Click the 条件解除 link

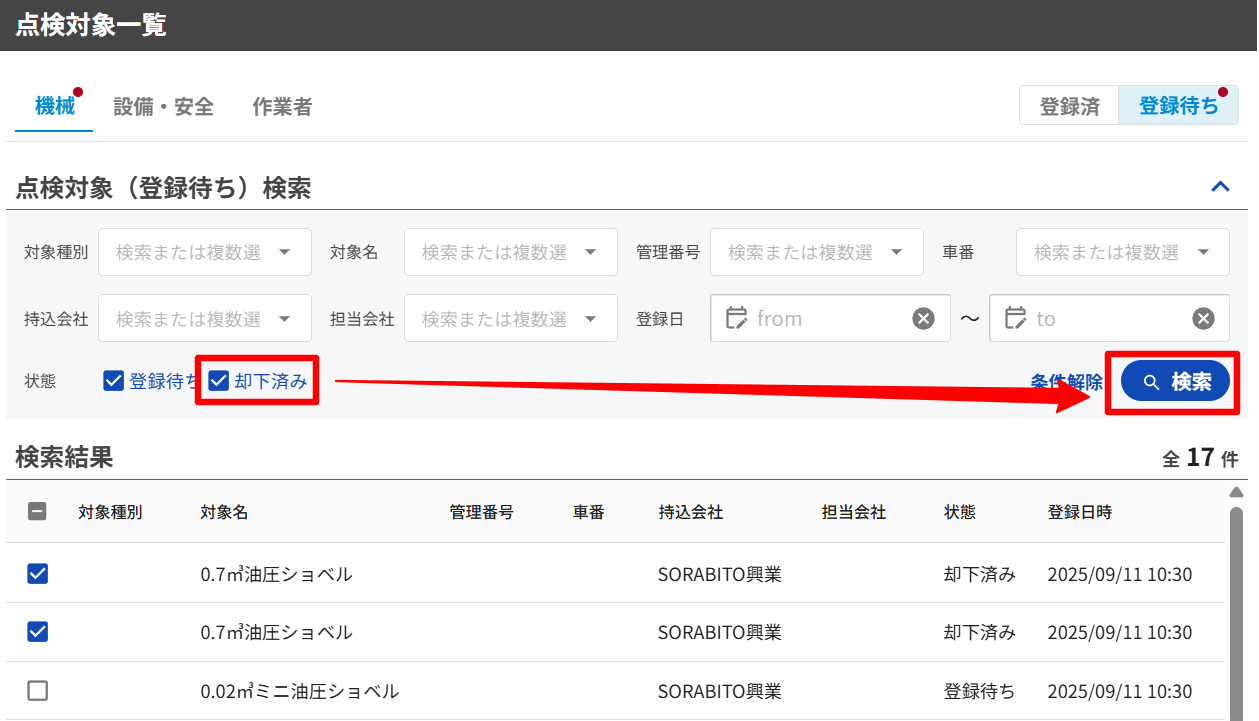(1066, 381)
